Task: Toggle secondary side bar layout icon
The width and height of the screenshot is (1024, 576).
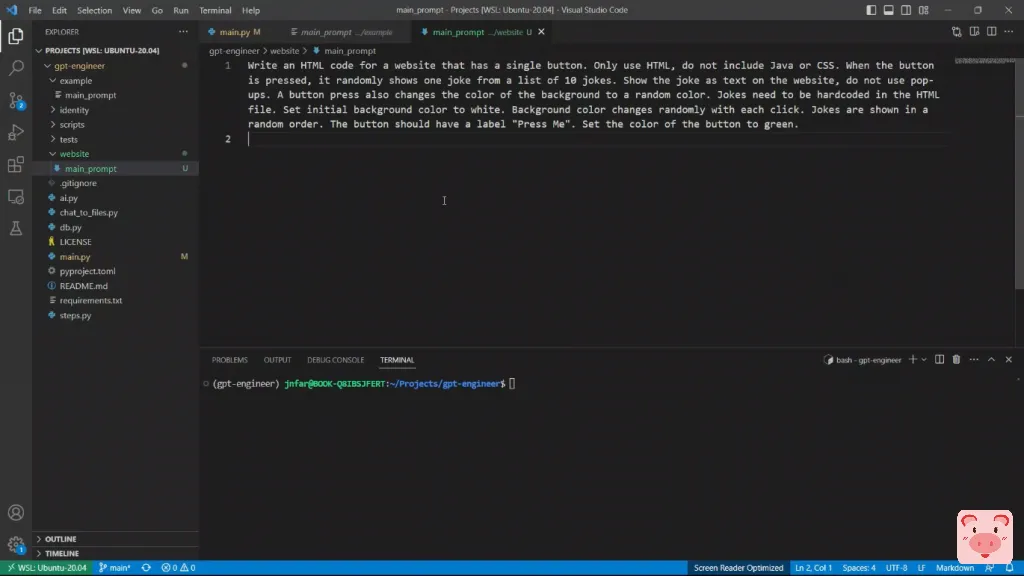Action: pyautogui.click(x=906, y=10)
